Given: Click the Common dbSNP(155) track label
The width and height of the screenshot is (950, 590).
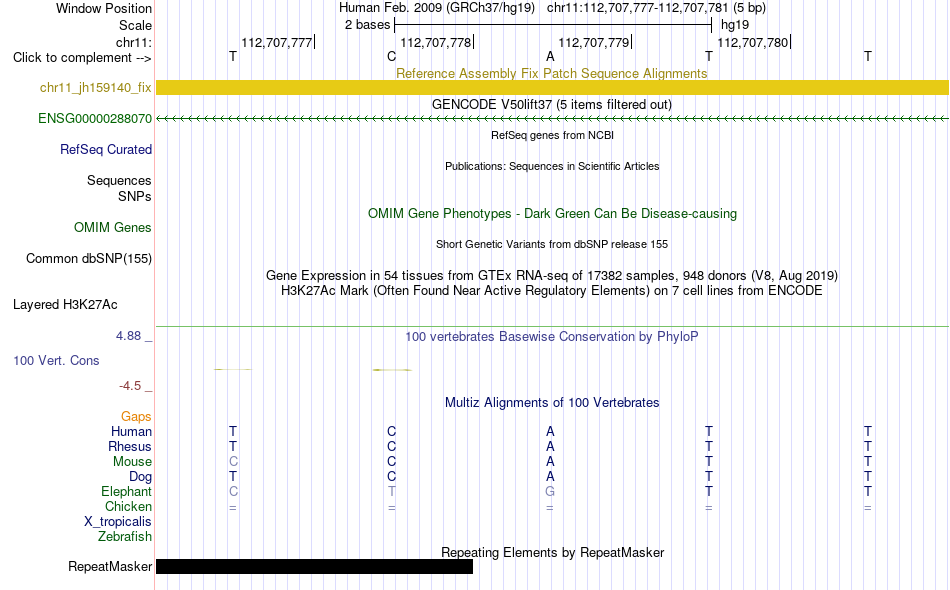Looking at the screenshot, I should [x=88, y=259].
